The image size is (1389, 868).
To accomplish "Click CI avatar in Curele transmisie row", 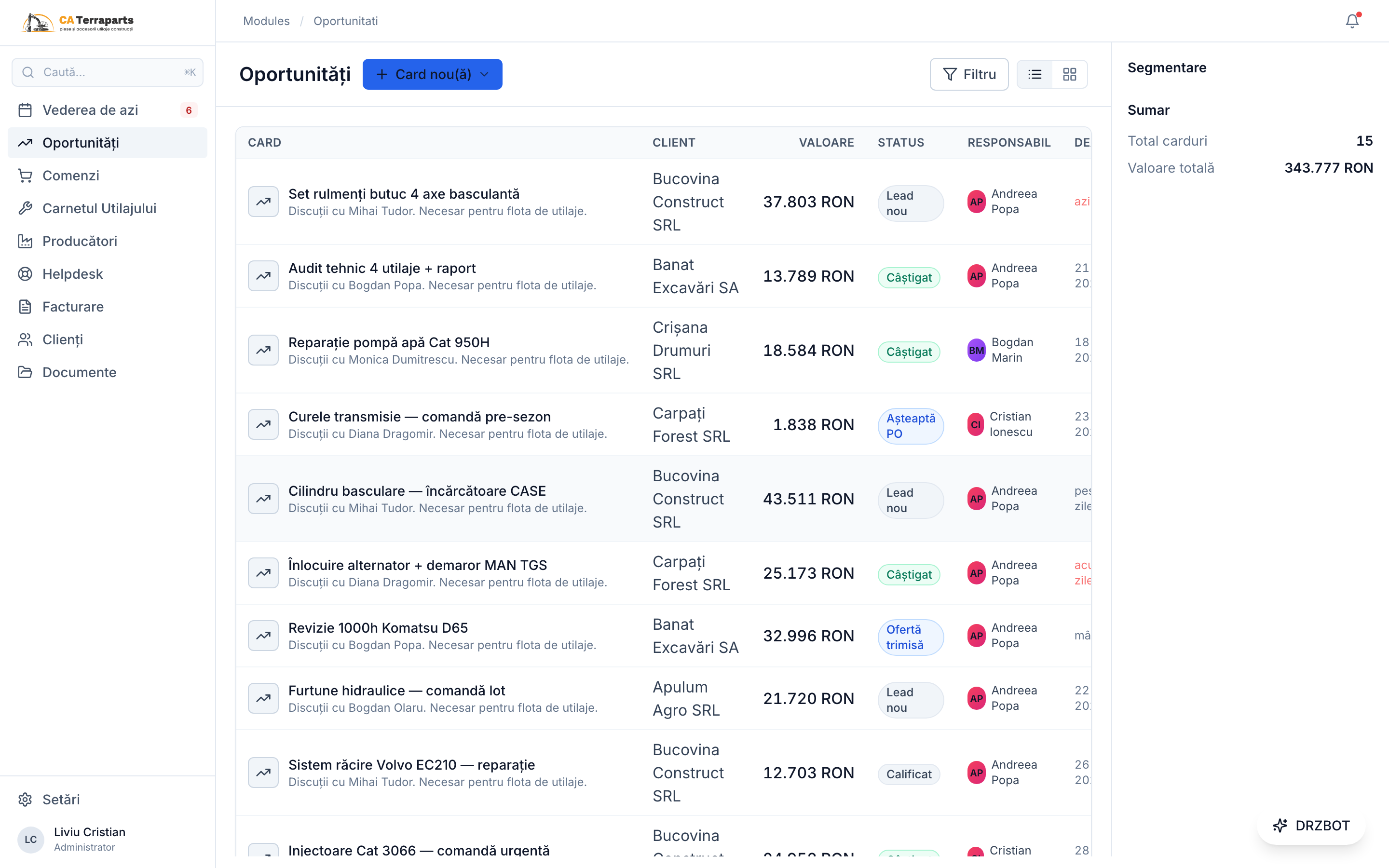I will [x=975, y=424].
